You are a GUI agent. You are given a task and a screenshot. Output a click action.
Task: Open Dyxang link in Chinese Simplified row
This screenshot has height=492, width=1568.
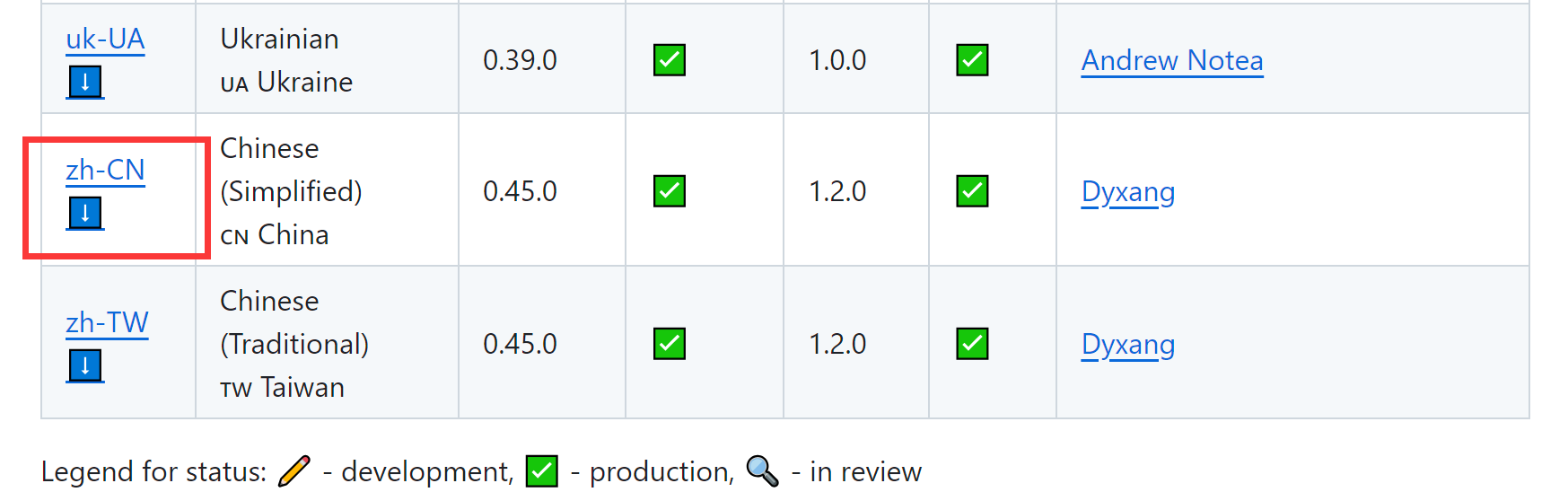pos(1128,192)
